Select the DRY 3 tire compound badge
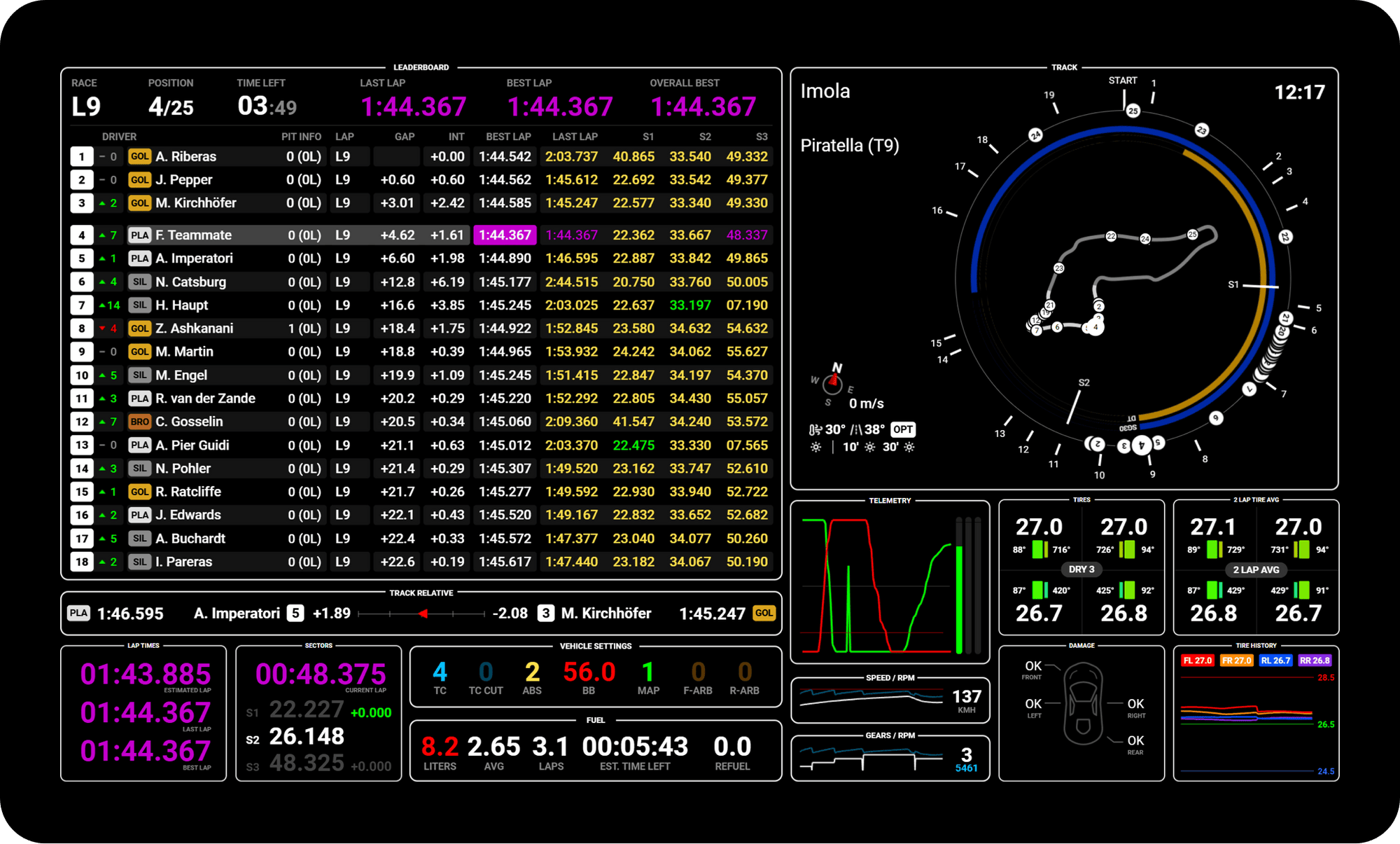1400x844 pixels. 1081,569
